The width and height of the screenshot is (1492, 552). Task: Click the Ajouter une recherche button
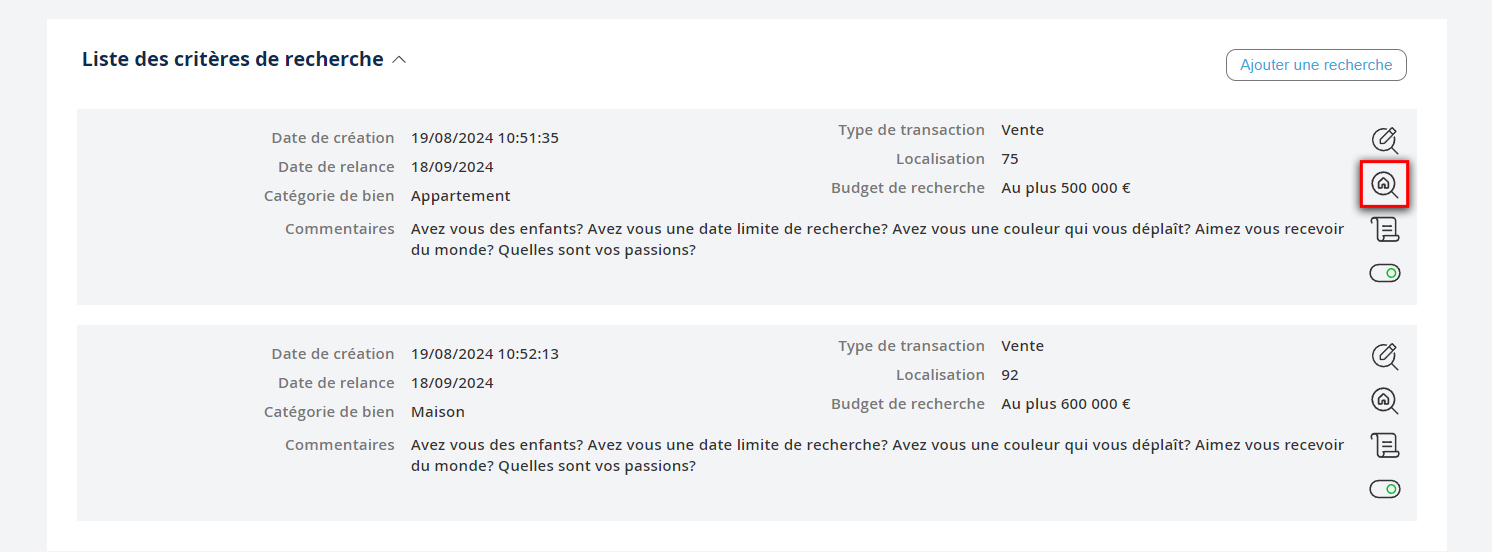click(1316, 65)
